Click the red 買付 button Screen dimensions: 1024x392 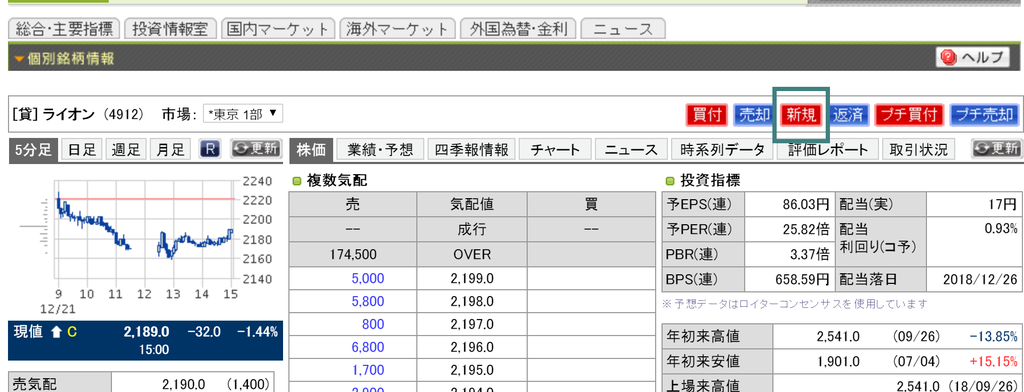point(707,116)
